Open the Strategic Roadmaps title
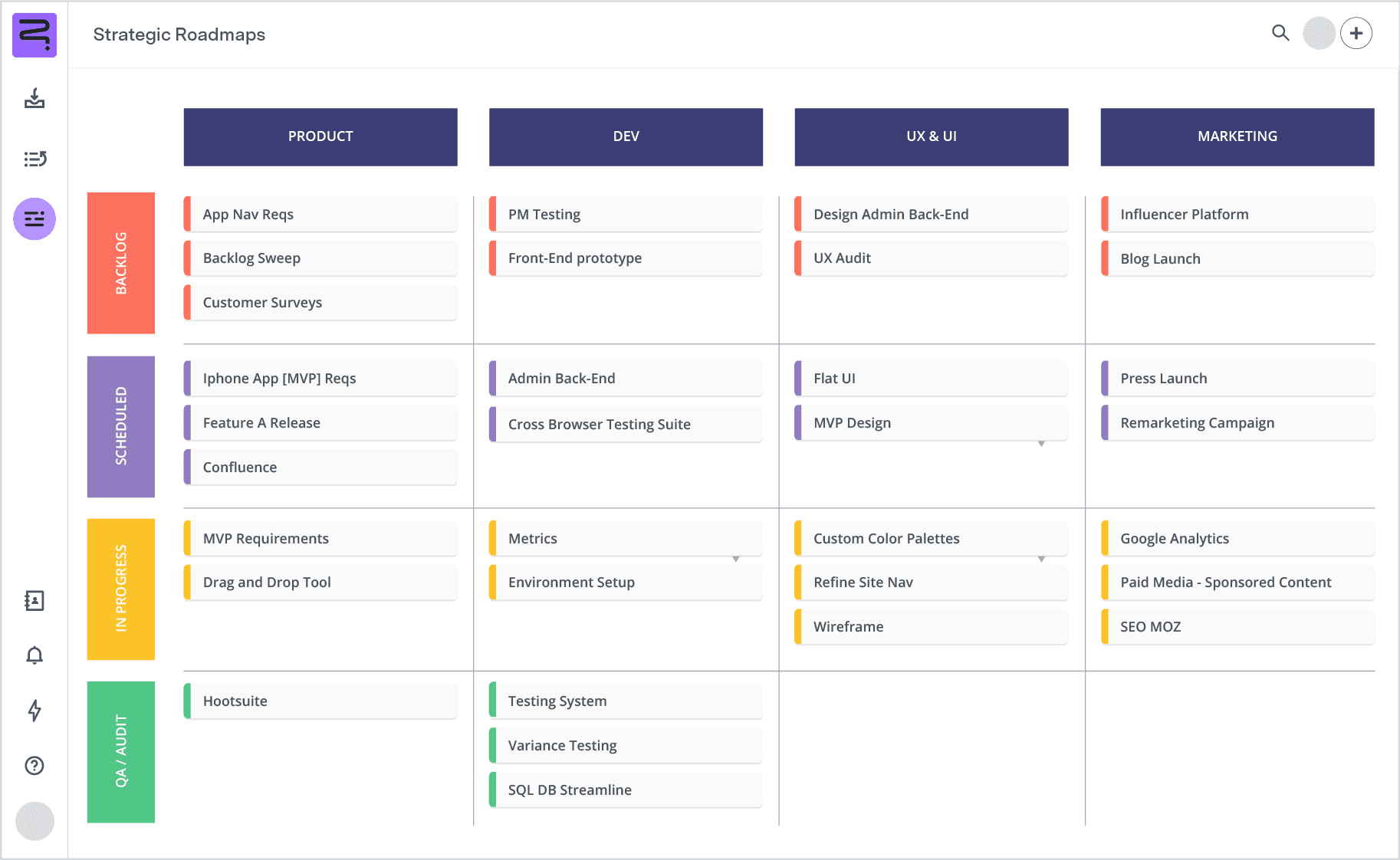1400x860 pixels. coord(179,34)
